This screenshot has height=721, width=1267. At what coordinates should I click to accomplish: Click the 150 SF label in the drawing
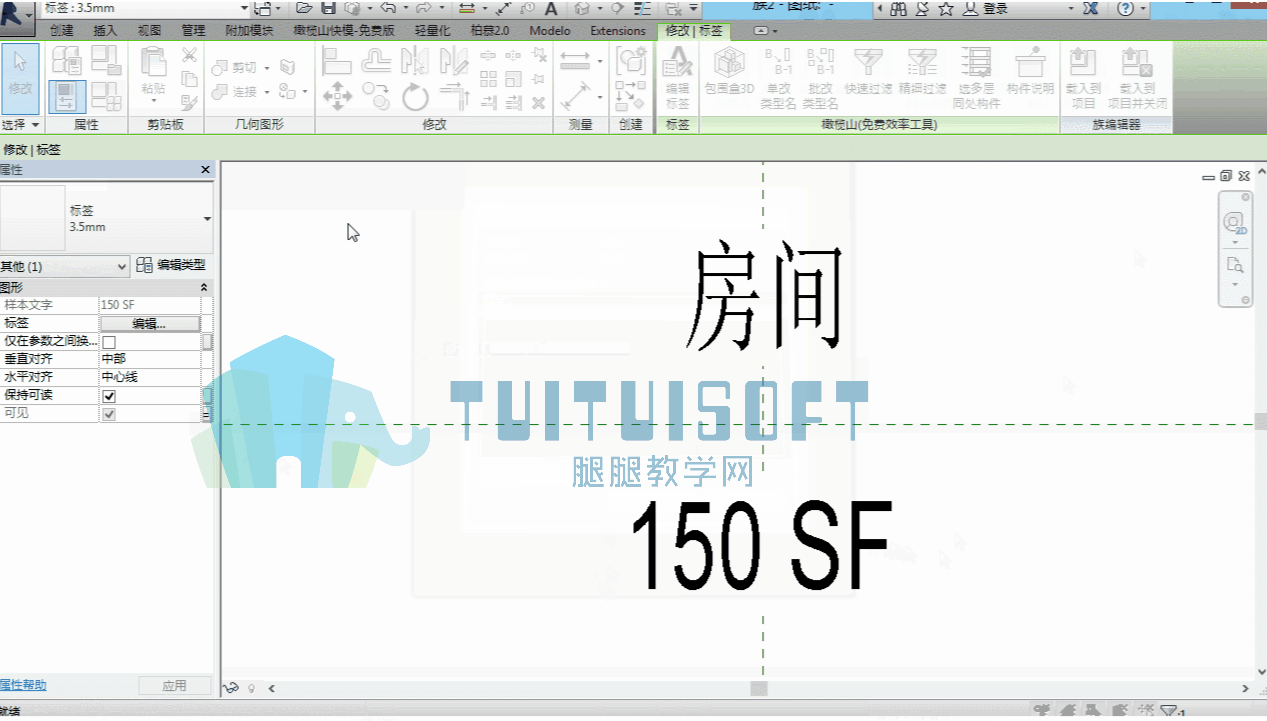click(760, 546)
